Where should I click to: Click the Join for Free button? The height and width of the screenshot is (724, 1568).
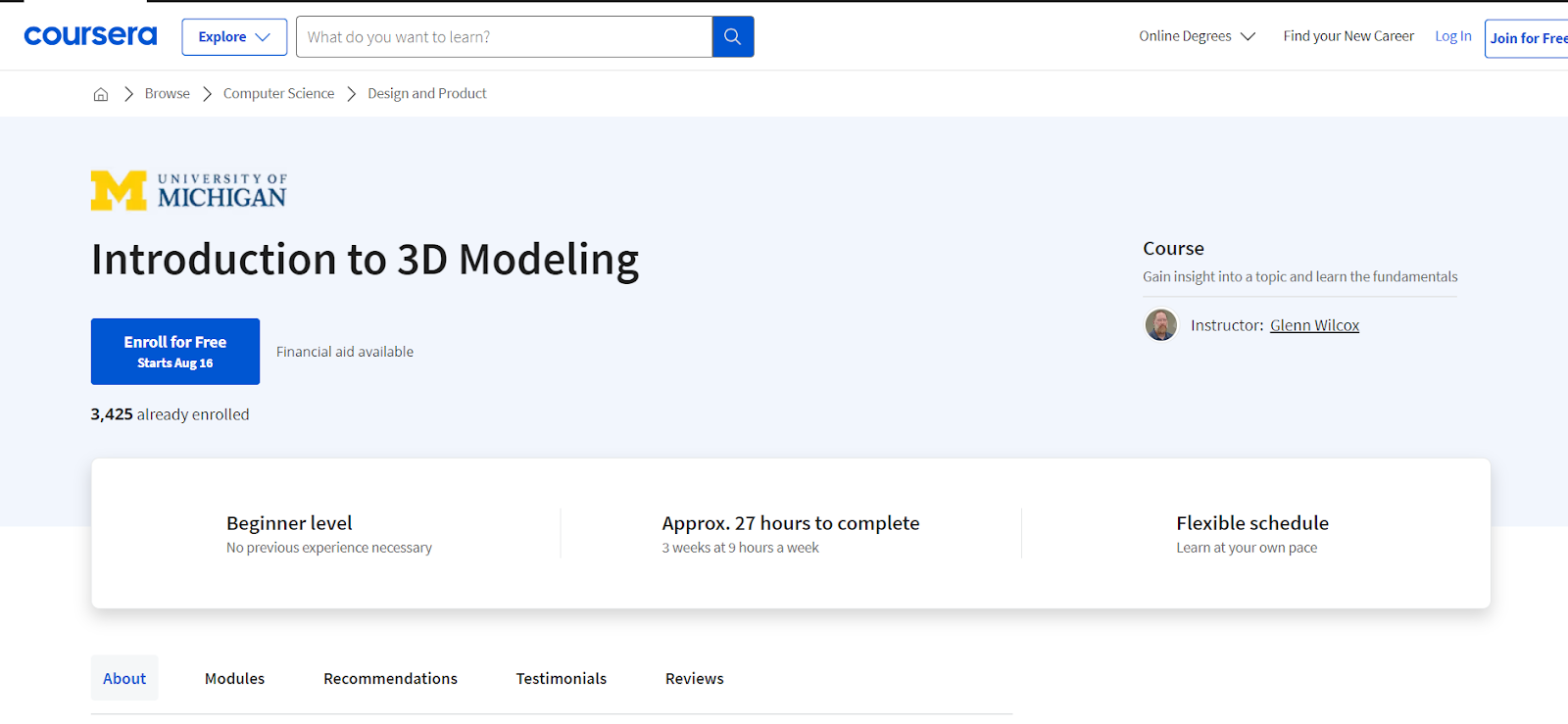click(x=1527, y=38)
